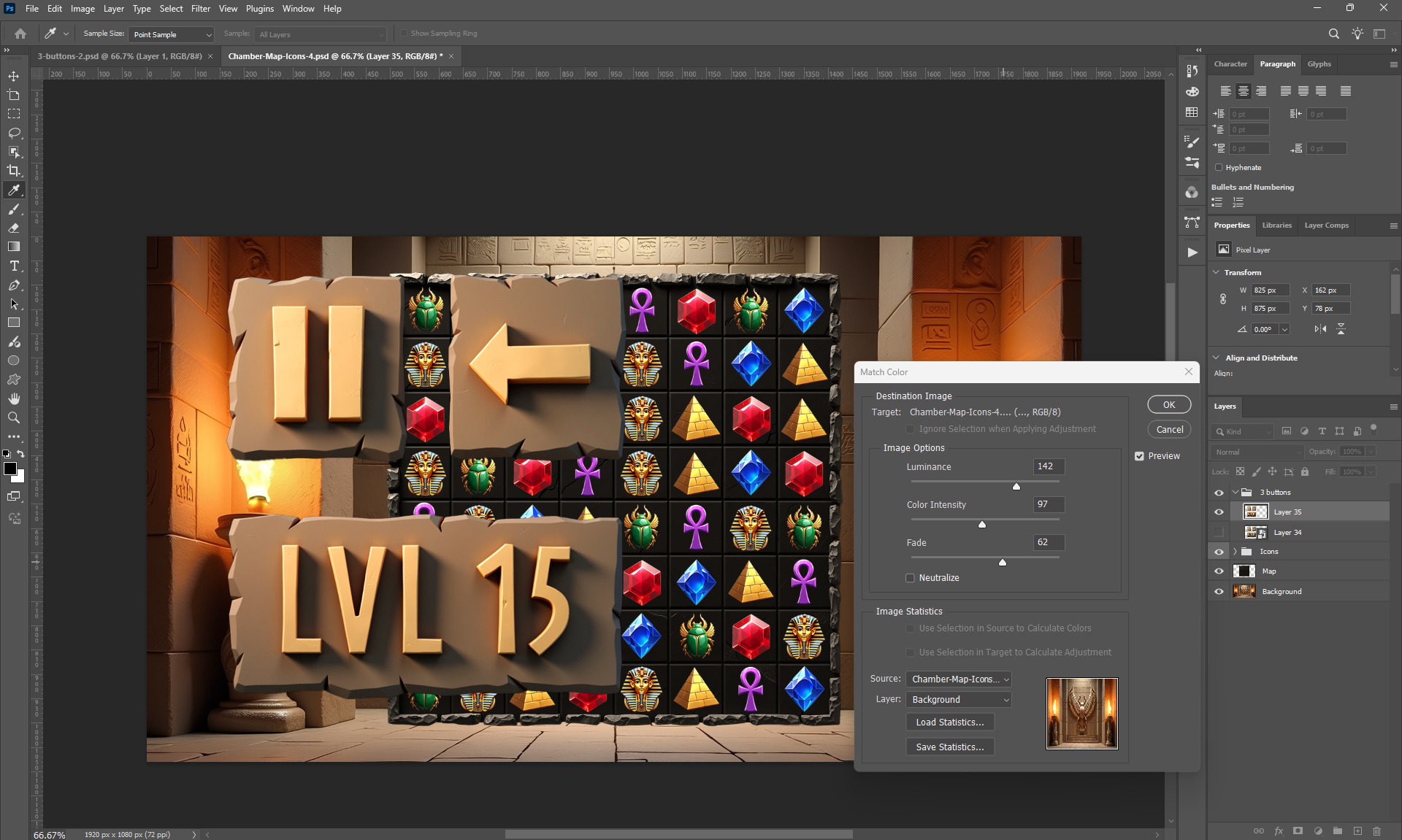Click the Move tool icon

(x=14, y=76)
